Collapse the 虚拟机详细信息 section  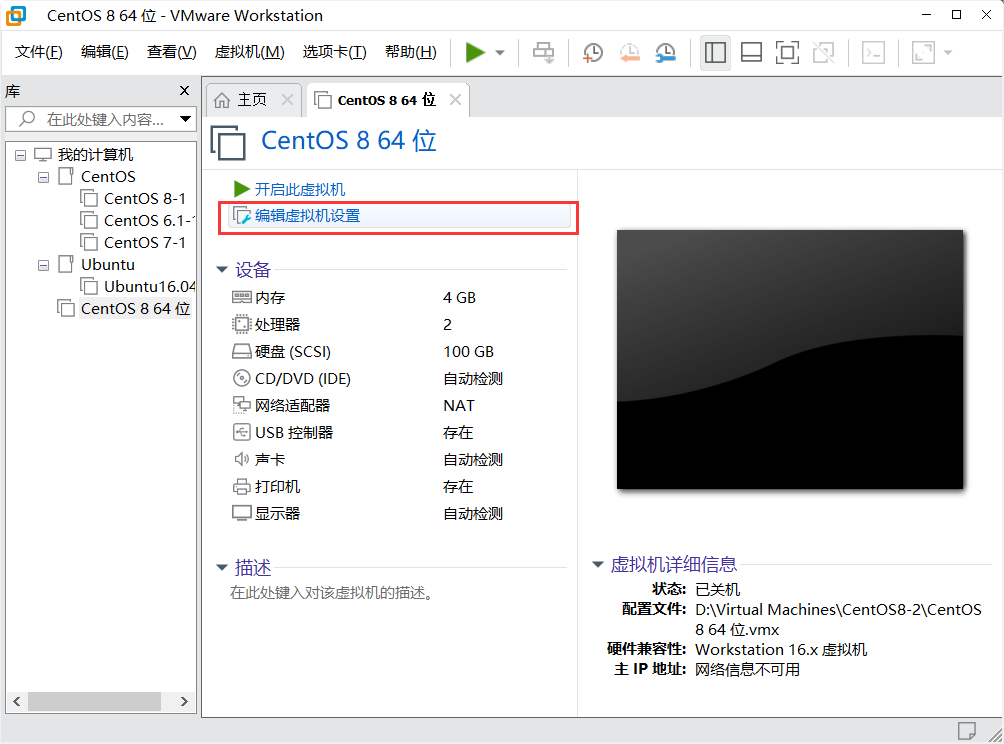pyautogui.click(x=598, y=564)
